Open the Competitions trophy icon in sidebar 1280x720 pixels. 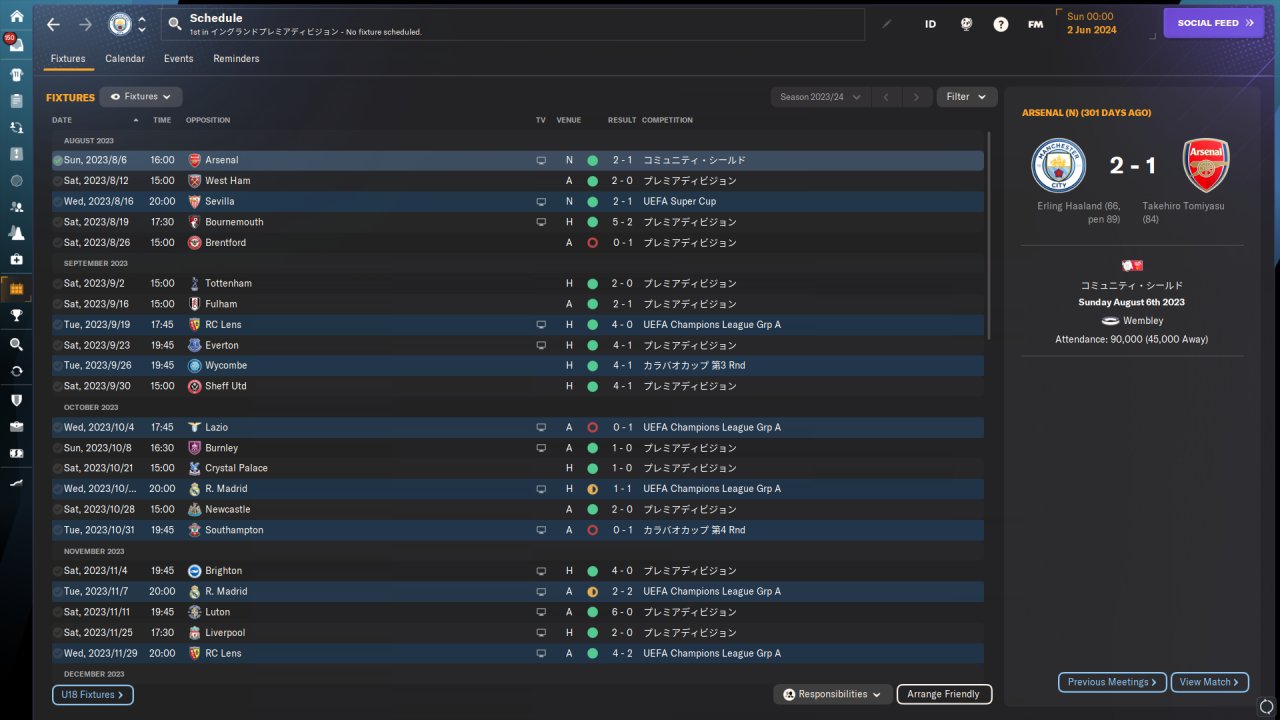point(16,315)
